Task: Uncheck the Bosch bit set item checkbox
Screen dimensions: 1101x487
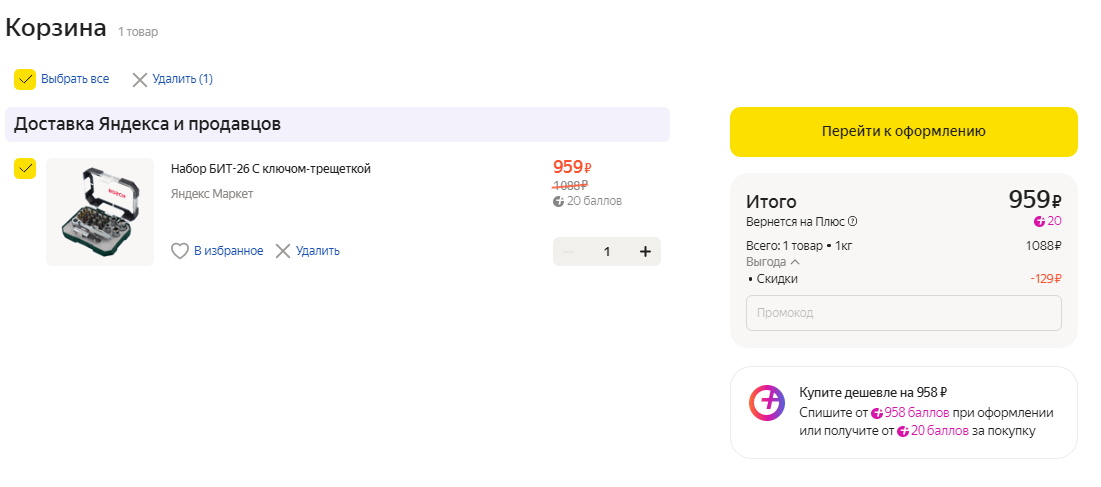Action: click(x=25, y=168)
